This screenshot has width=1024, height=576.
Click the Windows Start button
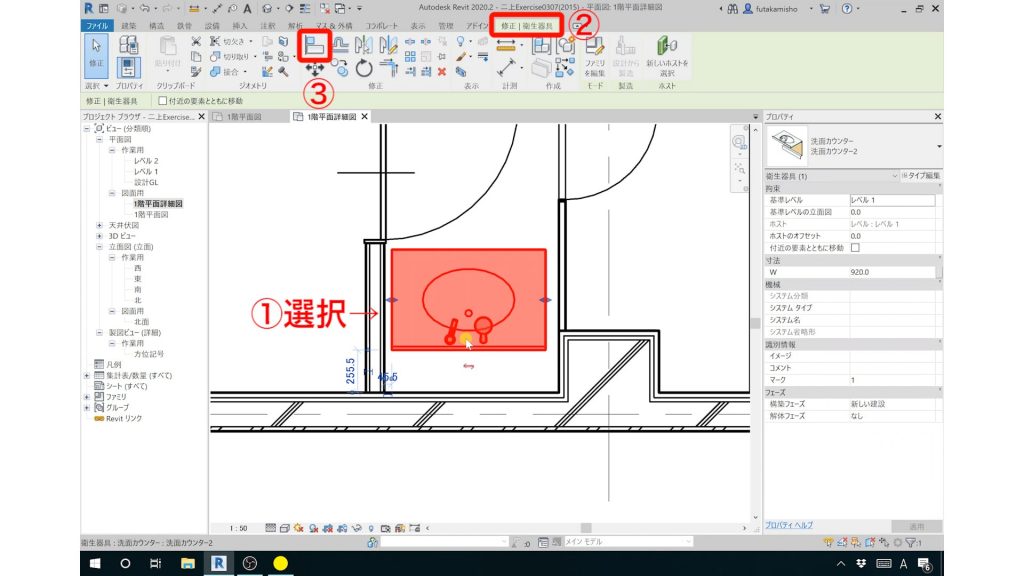[96, 563]
